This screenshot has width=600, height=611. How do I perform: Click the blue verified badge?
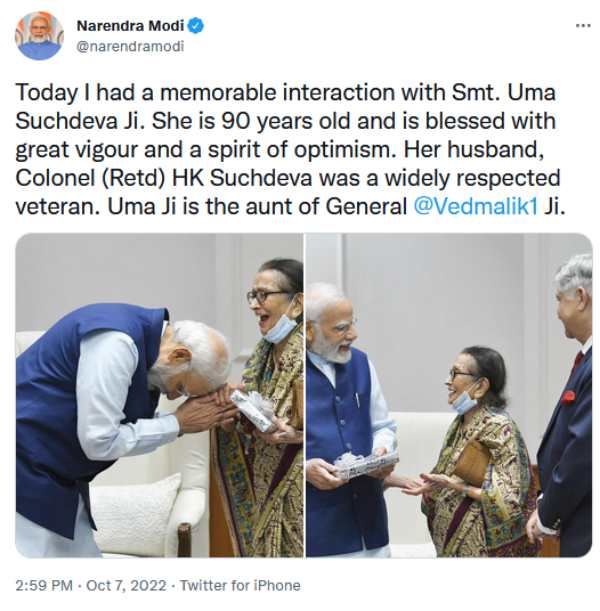[x=197, y=26]
